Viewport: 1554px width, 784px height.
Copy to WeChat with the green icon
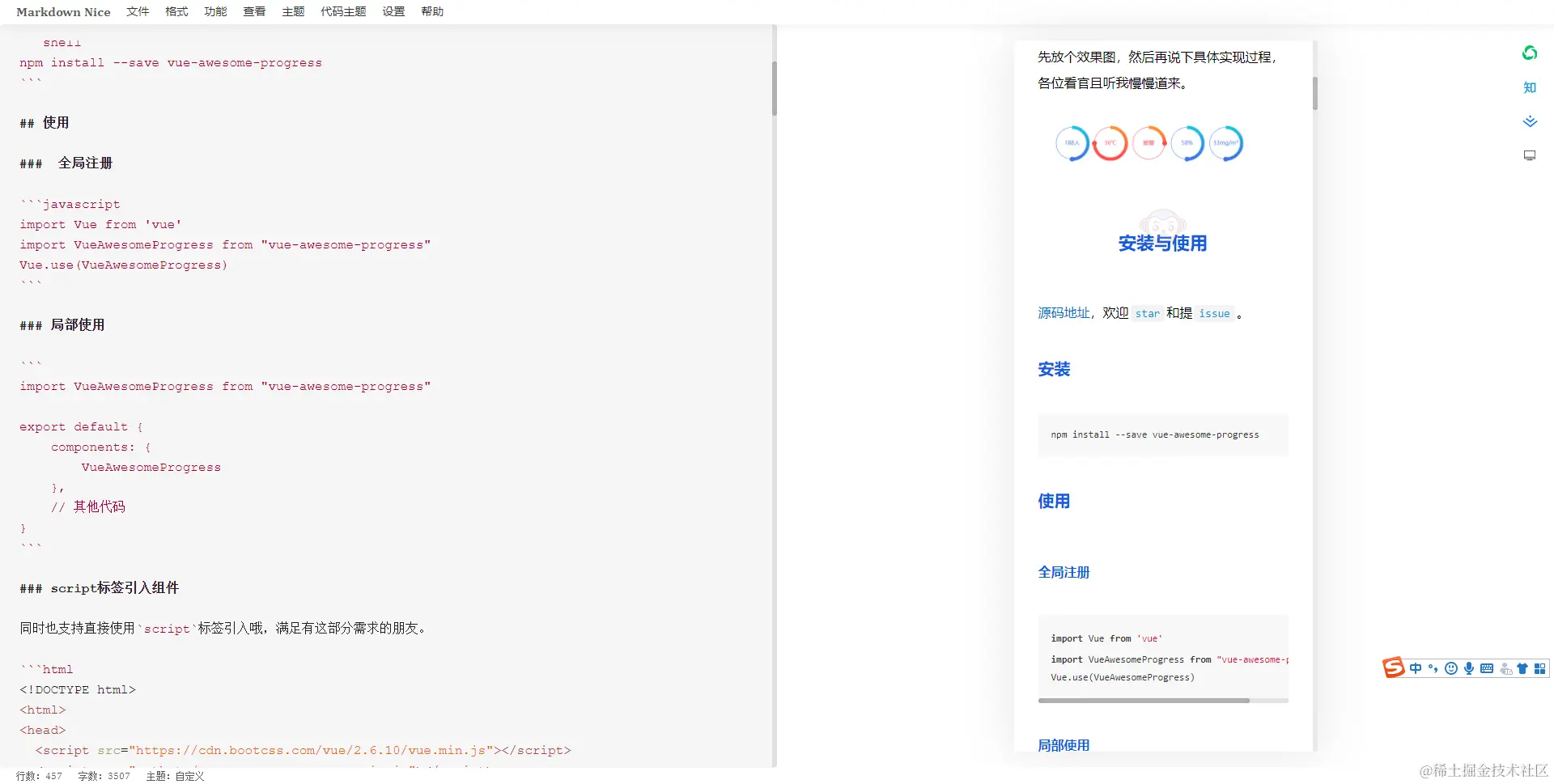(1530, 53)
